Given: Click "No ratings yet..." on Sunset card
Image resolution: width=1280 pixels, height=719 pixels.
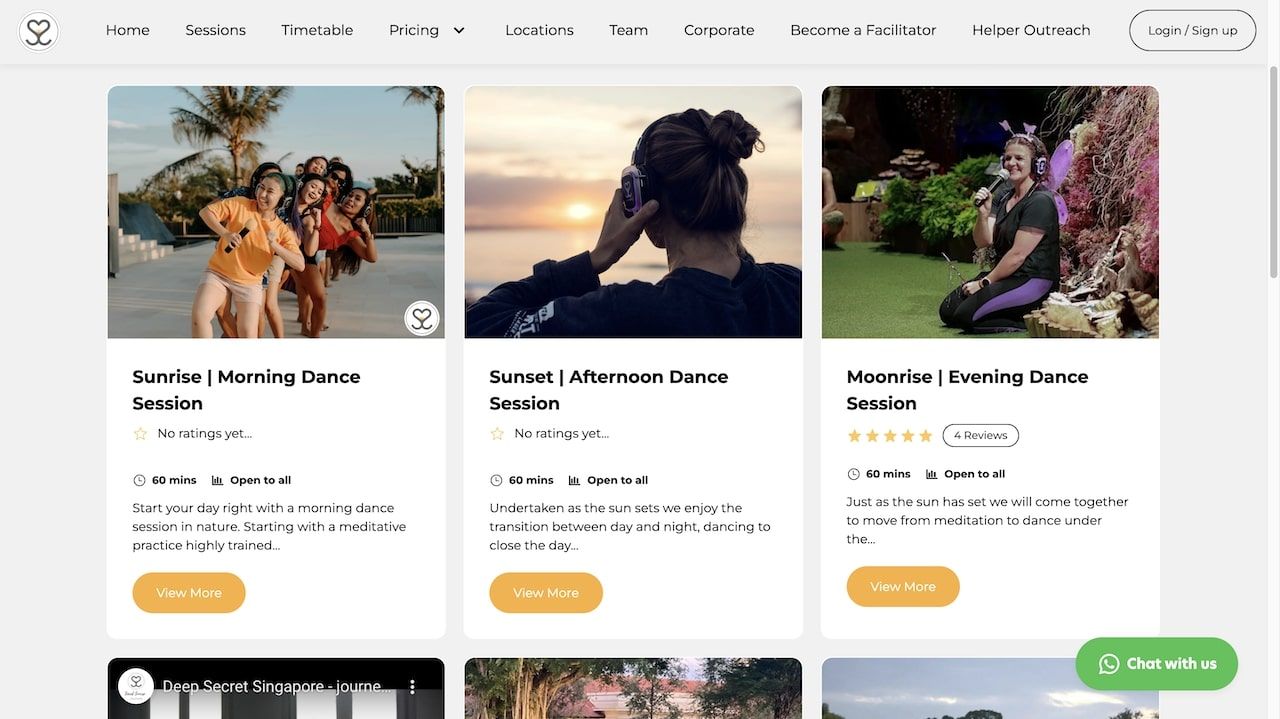Looking at the screenshot, I should click(x=562, y=433).
